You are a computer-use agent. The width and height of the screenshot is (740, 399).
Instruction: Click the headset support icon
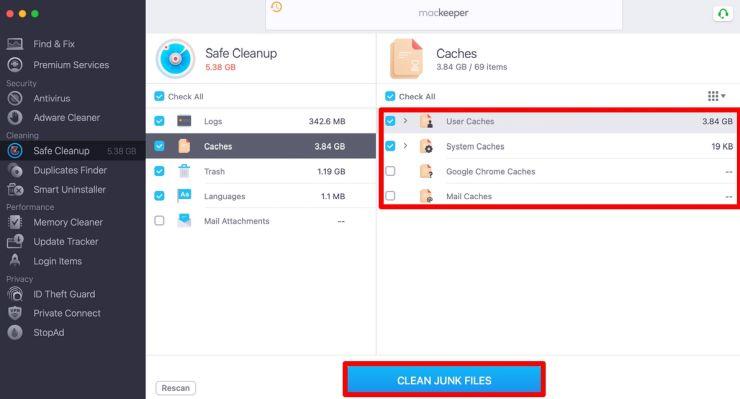(723, 14)
